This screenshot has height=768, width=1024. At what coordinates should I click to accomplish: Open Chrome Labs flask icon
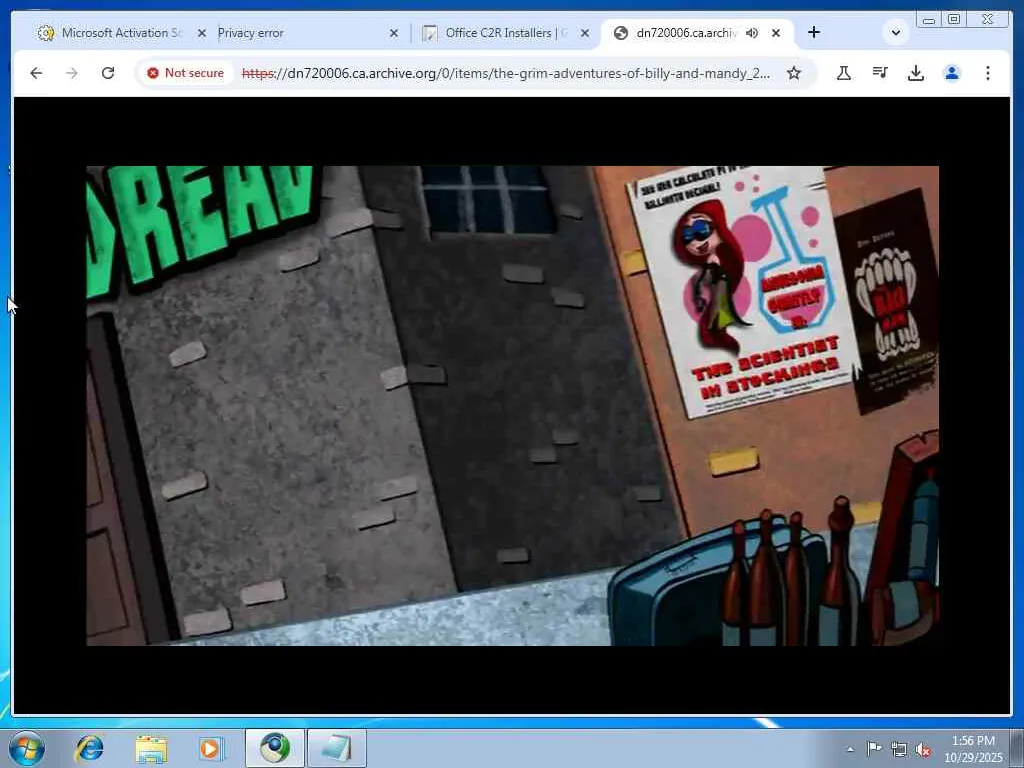pos(844,73)
